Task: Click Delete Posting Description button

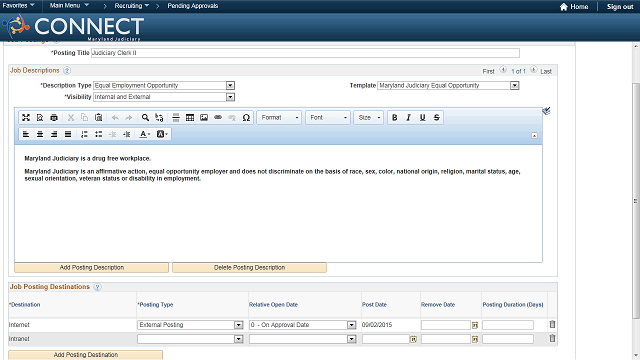Action: pyautogui.click(x=249, y=267)
